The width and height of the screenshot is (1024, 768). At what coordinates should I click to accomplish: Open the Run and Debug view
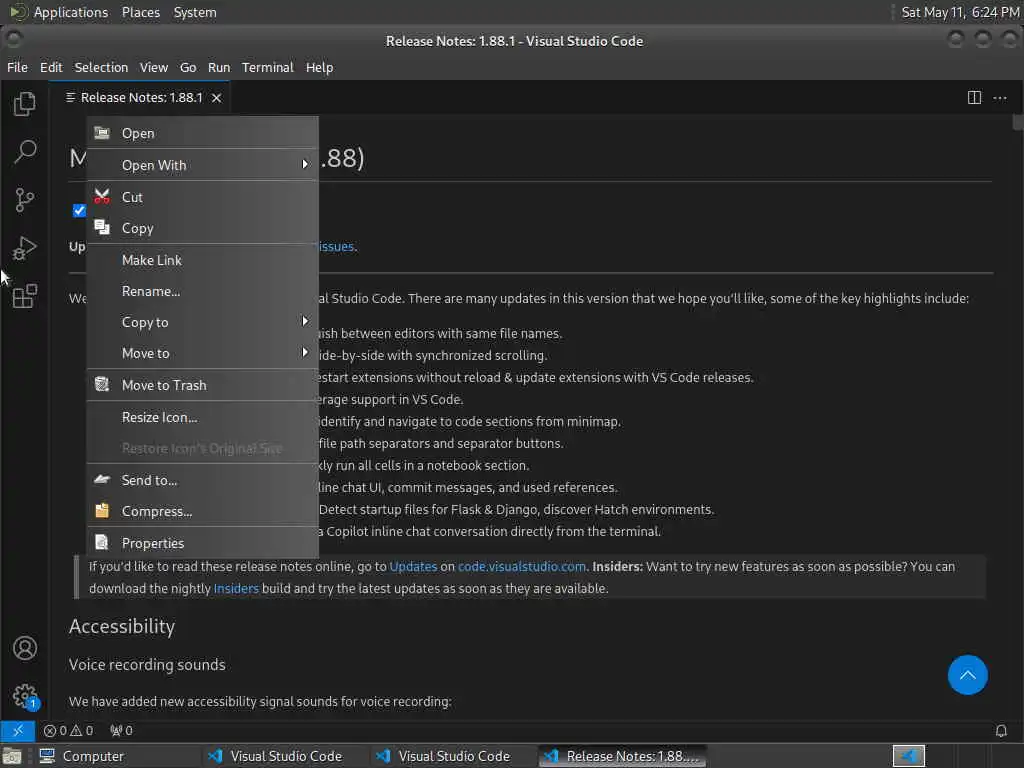click(25, 248)
